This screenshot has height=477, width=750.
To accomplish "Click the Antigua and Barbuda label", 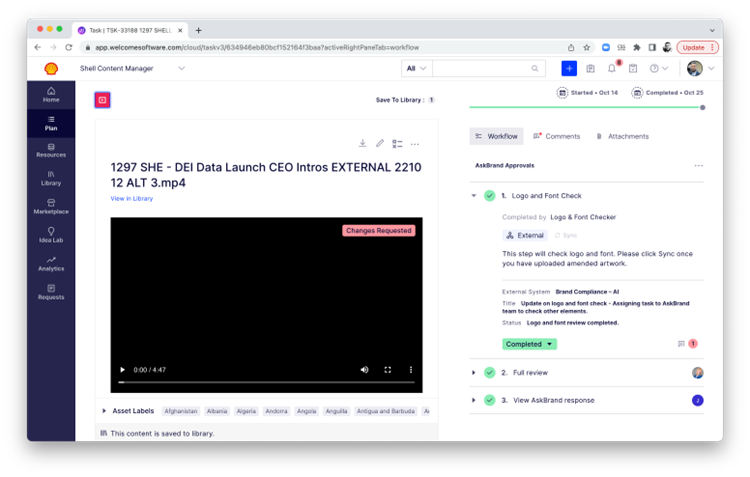I will (386, 411).
